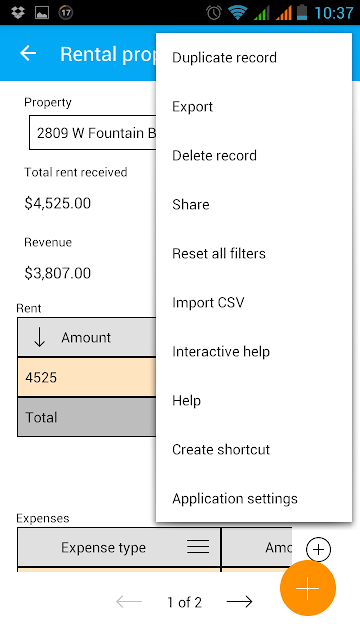Screen dimensions: 360x640
Task: Go to next record with right arrow
Action: (240, 602)
